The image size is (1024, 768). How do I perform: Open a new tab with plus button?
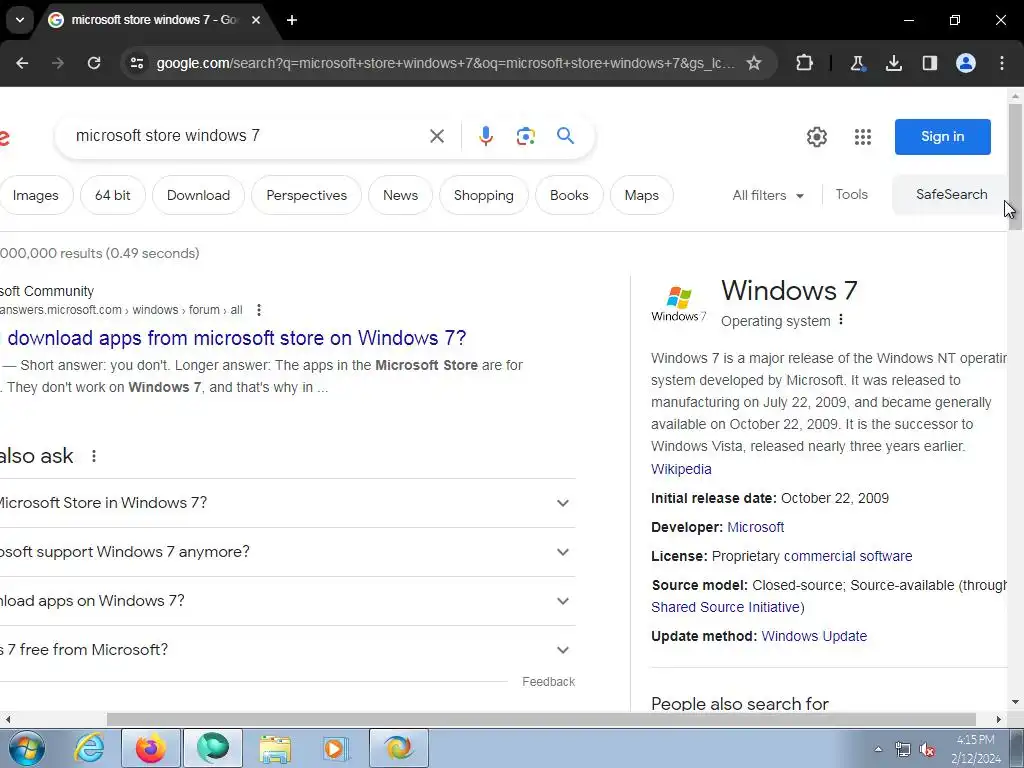(292, 20)
